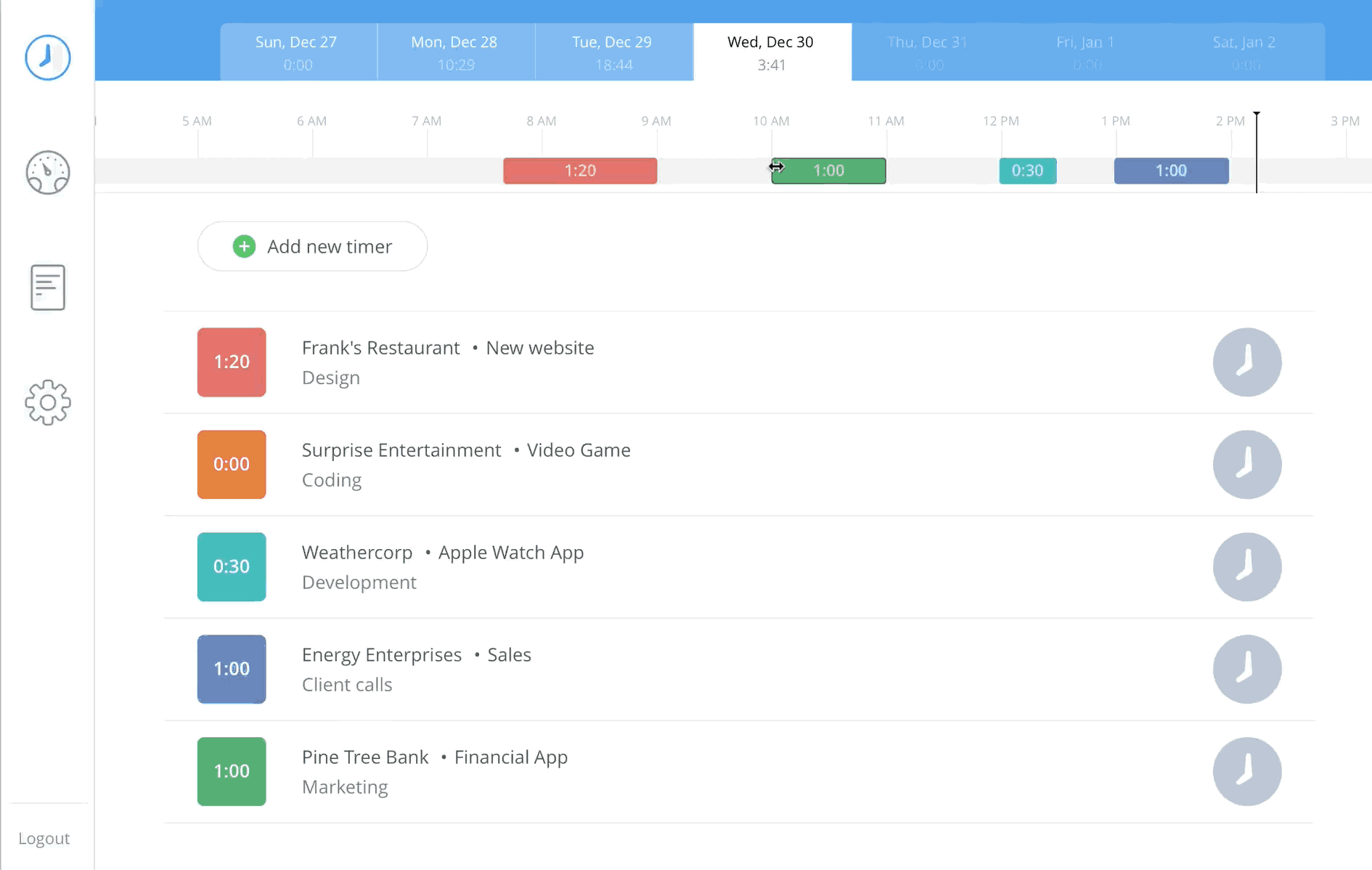Open the dashboard gauge icon in sidebar
This screenshot has width=1372, height=870.
click(x=47, y=173)
